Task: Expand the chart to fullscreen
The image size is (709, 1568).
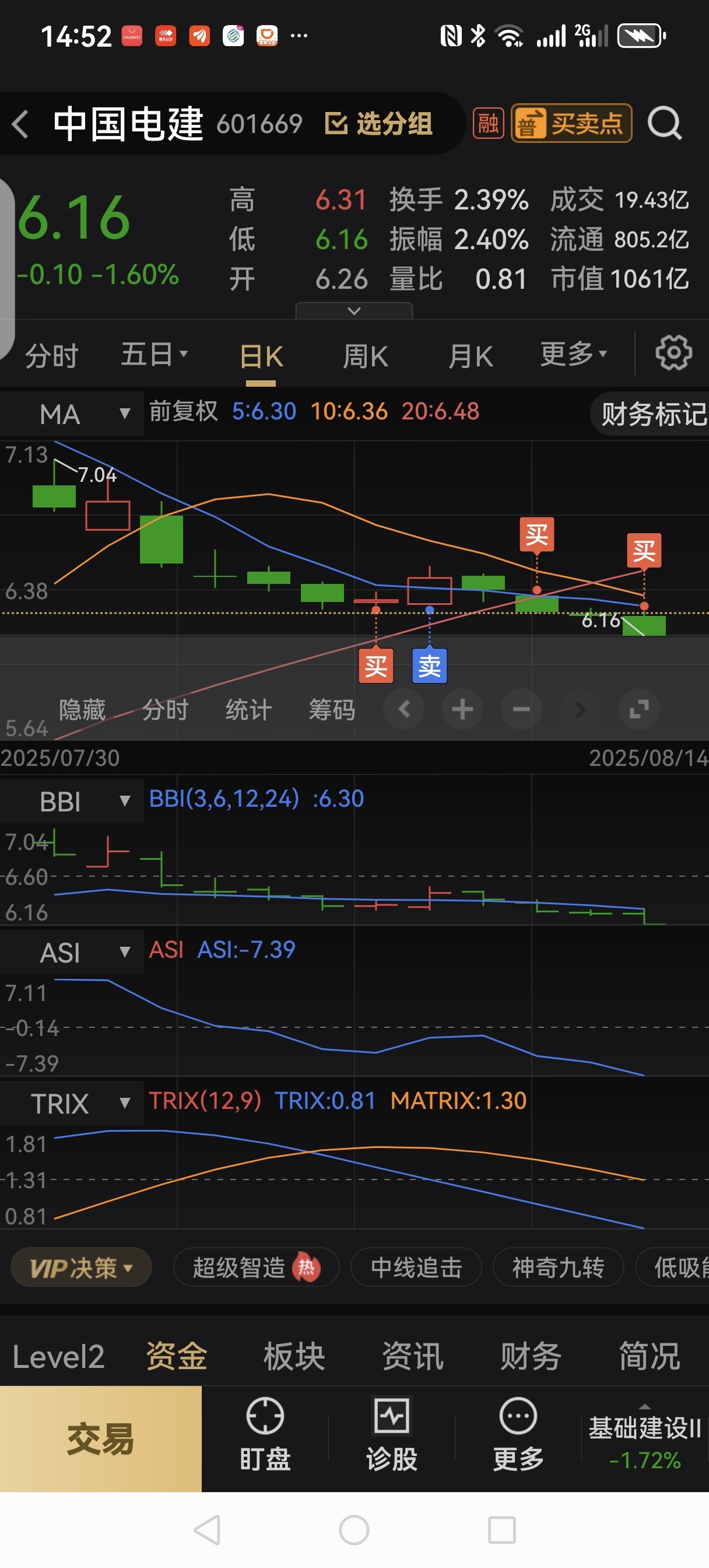Action: 639,709
